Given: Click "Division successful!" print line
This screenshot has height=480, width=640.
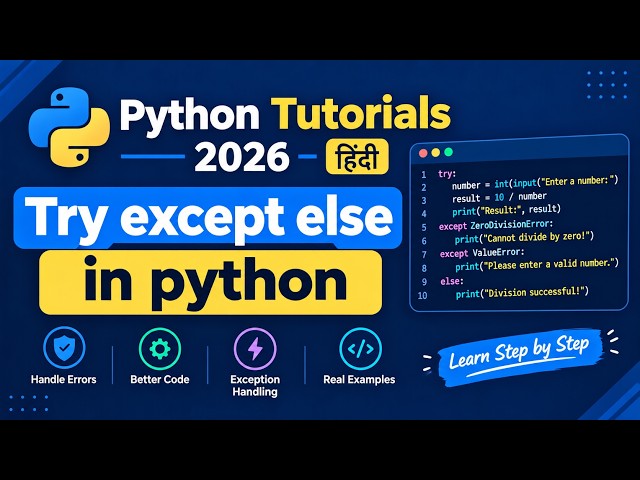Looking at the screenshot, I should 522,293.
